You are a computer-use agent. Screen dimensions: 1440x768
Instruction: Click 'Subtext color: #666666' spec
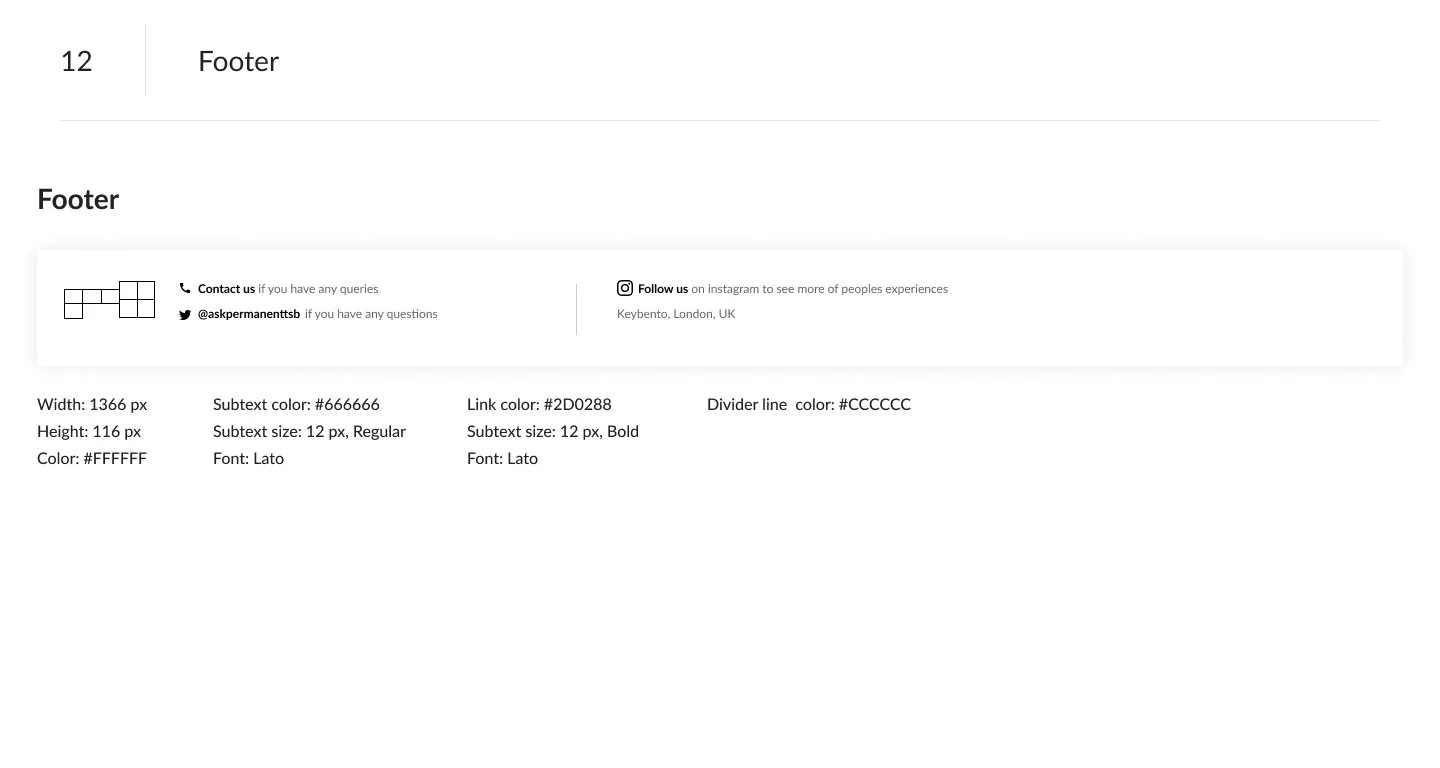click(296, 404)
